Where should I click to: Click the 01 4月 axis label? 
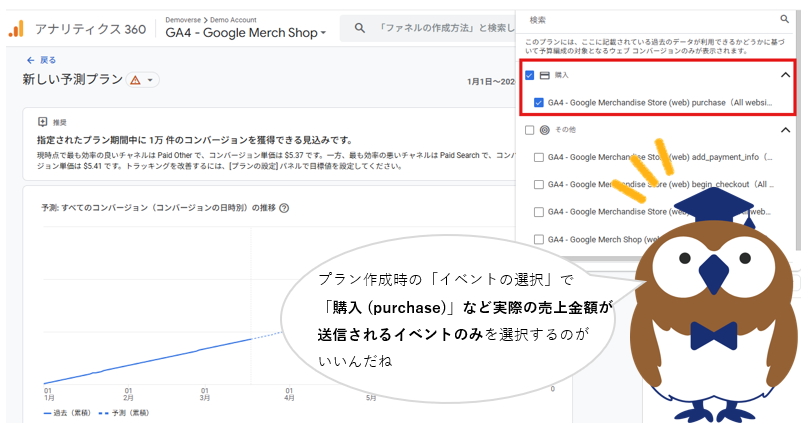(x=289, y=394)
